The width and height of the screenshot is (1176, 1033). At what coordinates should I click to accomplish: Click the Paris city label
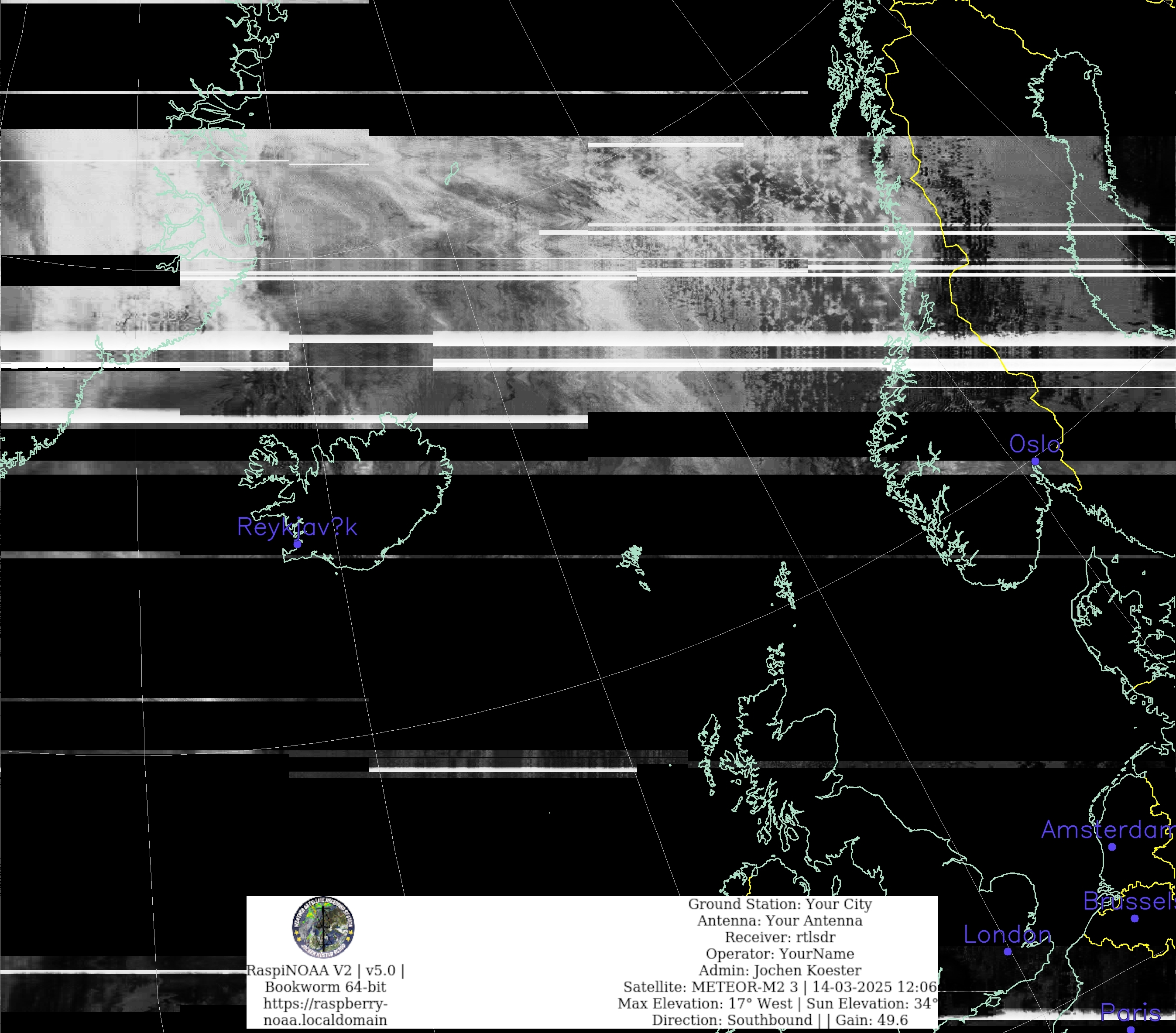[x=1131, y=1013]
